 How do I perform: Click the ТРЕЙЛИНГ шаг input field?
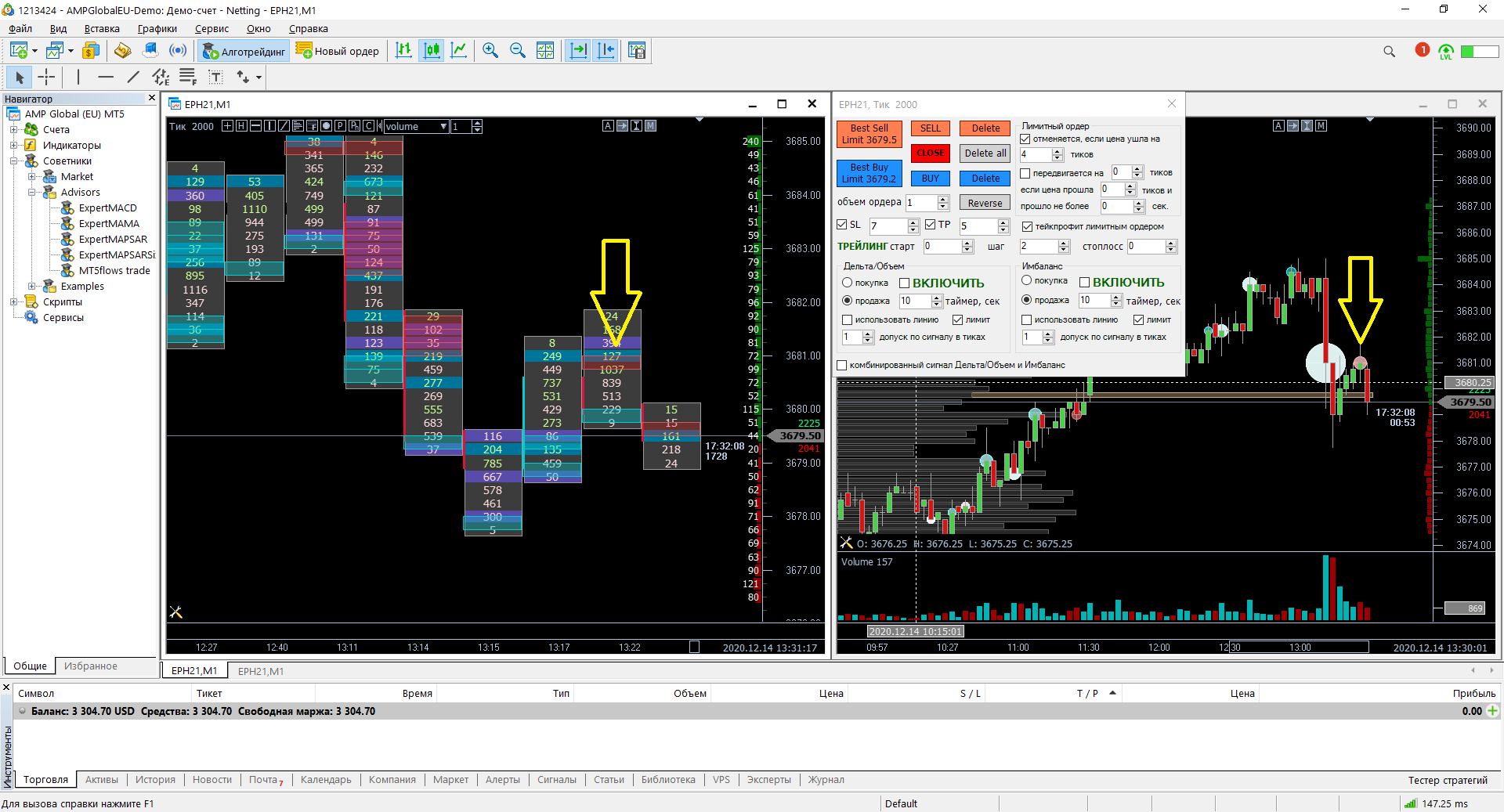coord(1039,247)
